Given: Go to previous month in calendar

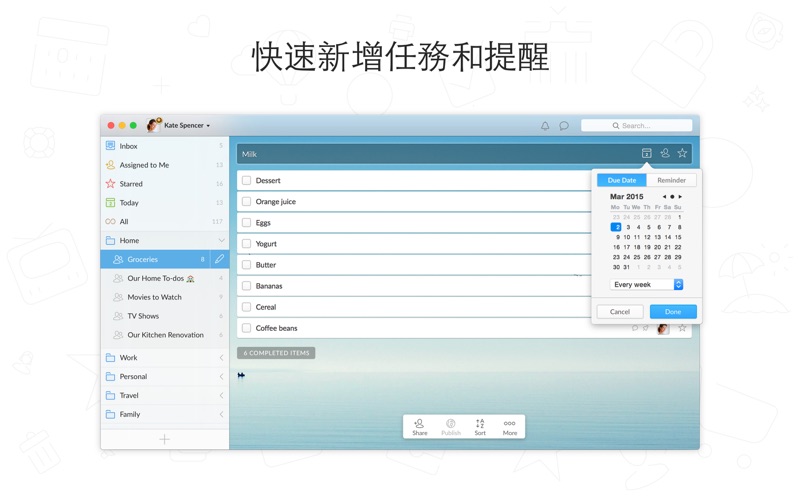Looking at the screenshot, I should click(x=664, y=196).
